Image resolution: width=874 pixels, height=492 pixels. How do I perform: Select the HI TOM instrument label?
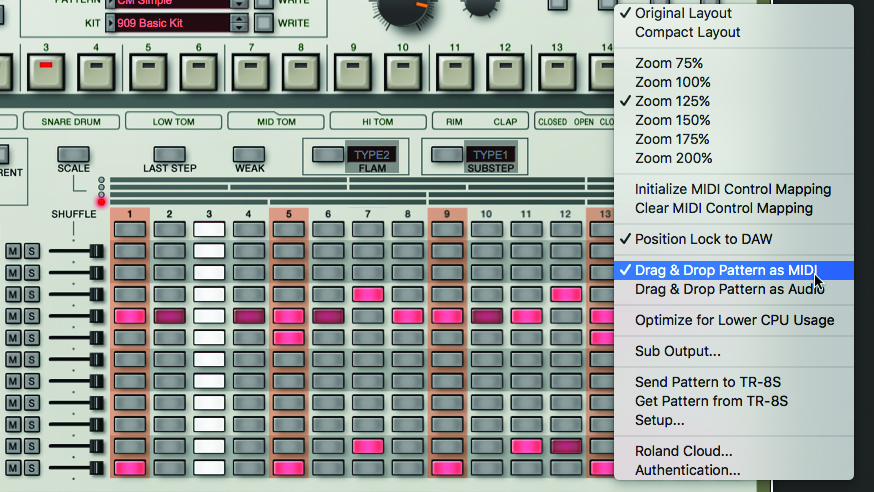pyautogui.click(x=378, y=121)
